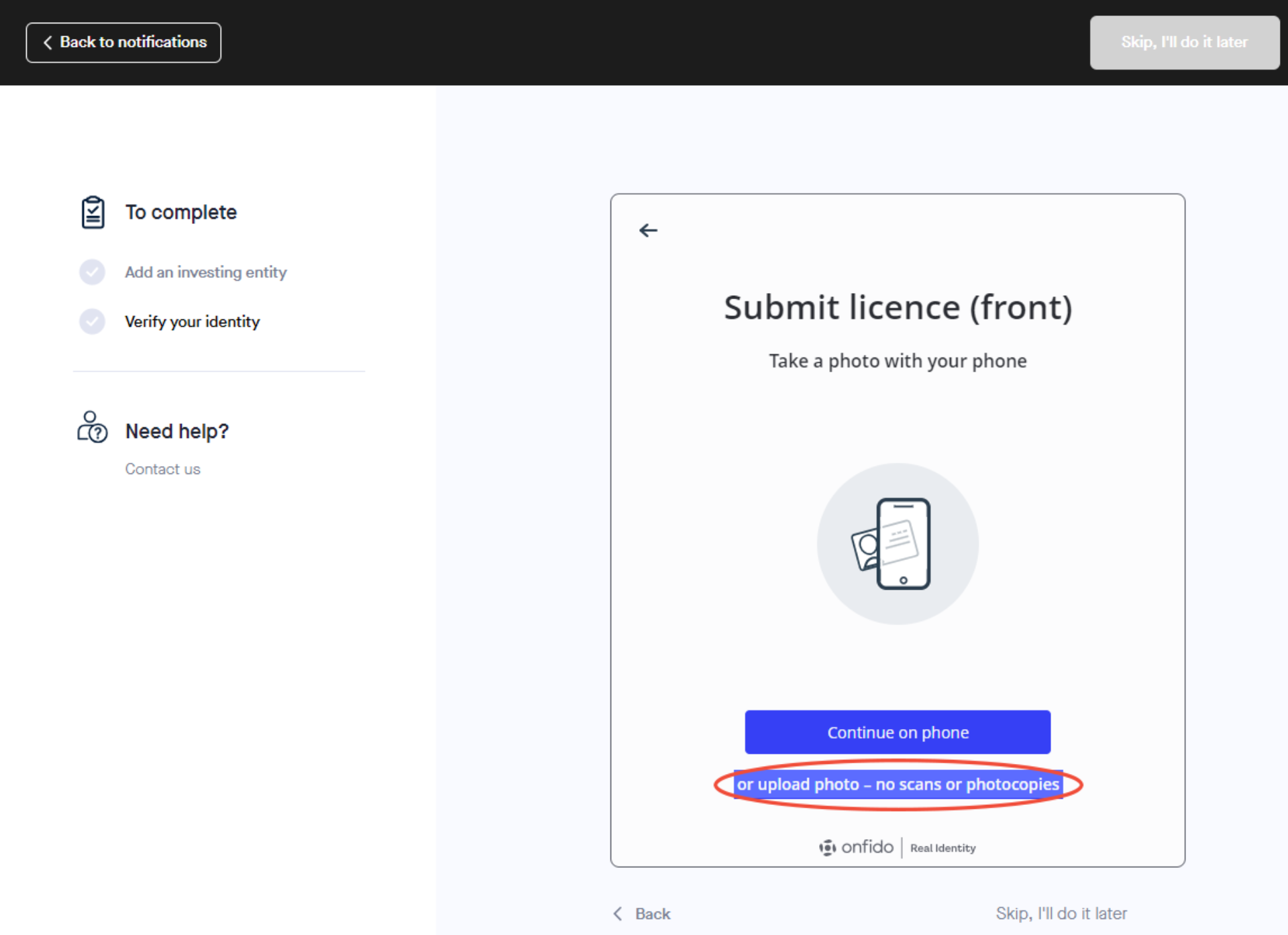The width and height of the screenshot is (1288, 935).
Task: Select the Verify your identity step
Action: pyautogui.click(x=192, y=322)
